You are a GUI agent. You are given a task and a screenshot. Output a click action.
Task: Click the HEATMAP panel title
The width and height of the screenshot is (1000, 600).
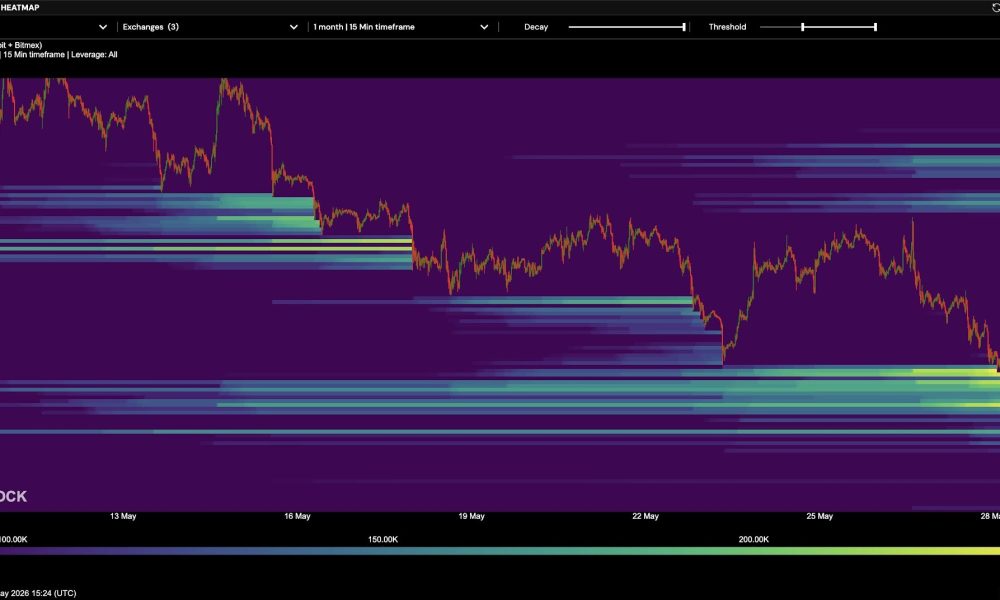coord(20,8)
